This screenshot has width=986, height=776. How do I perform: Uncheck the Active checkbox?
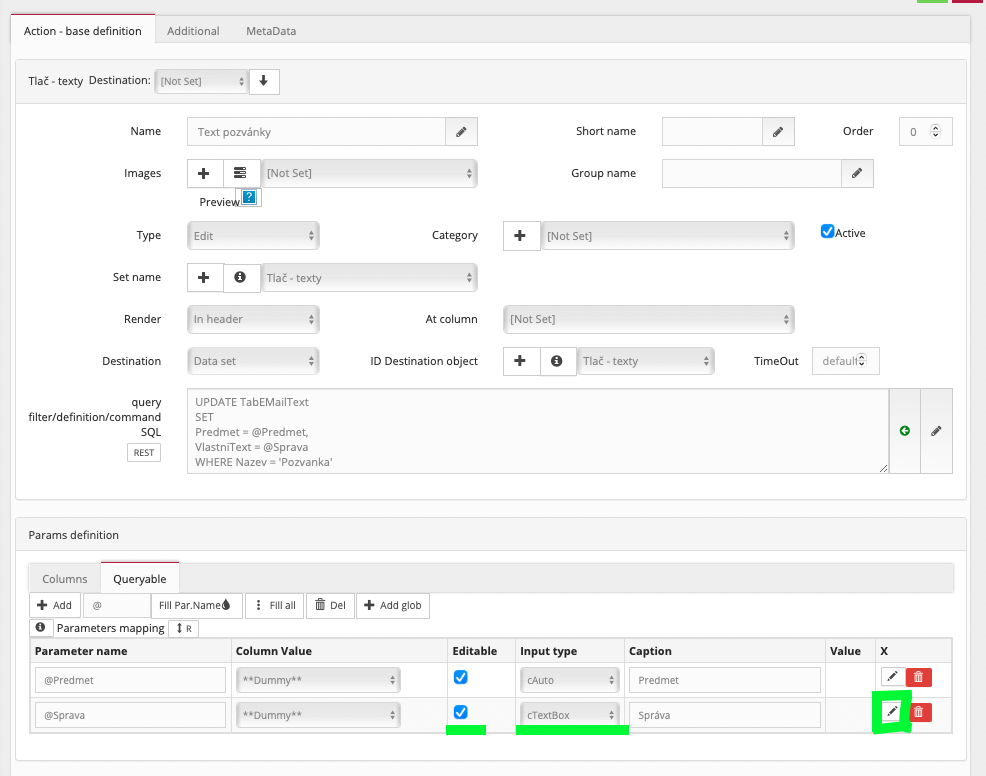point(827,231)
